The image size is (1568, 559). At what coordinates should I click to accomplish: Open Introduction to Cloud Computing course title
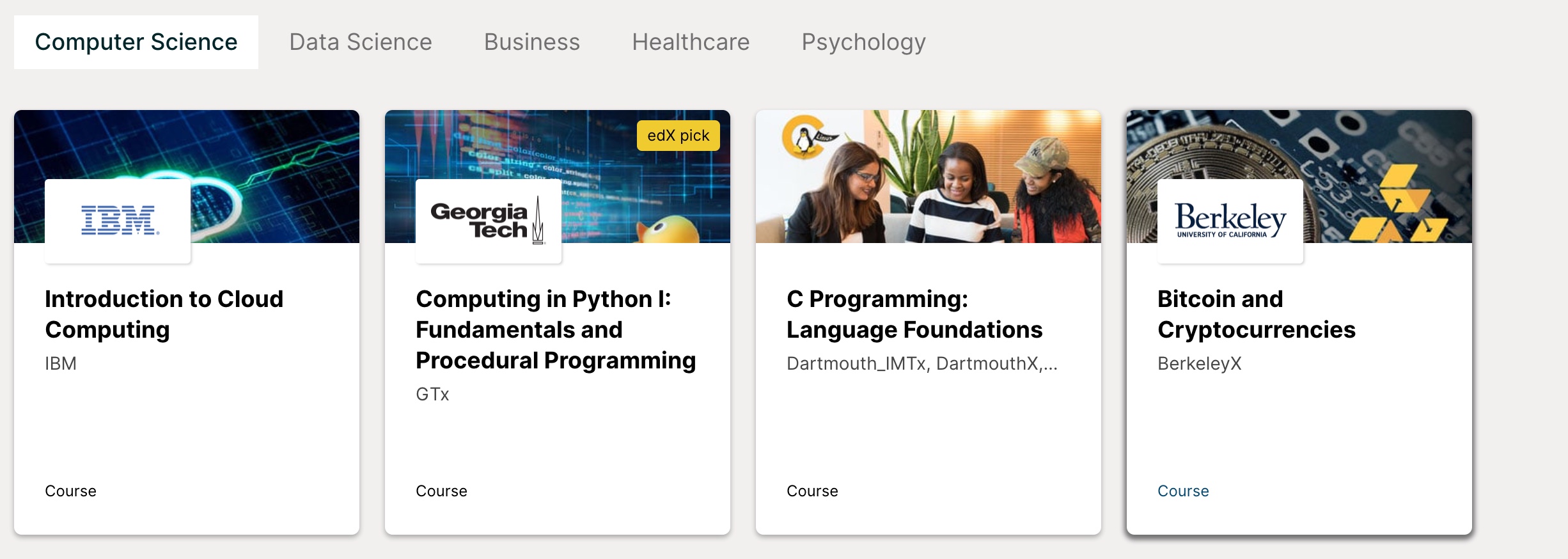164,314
